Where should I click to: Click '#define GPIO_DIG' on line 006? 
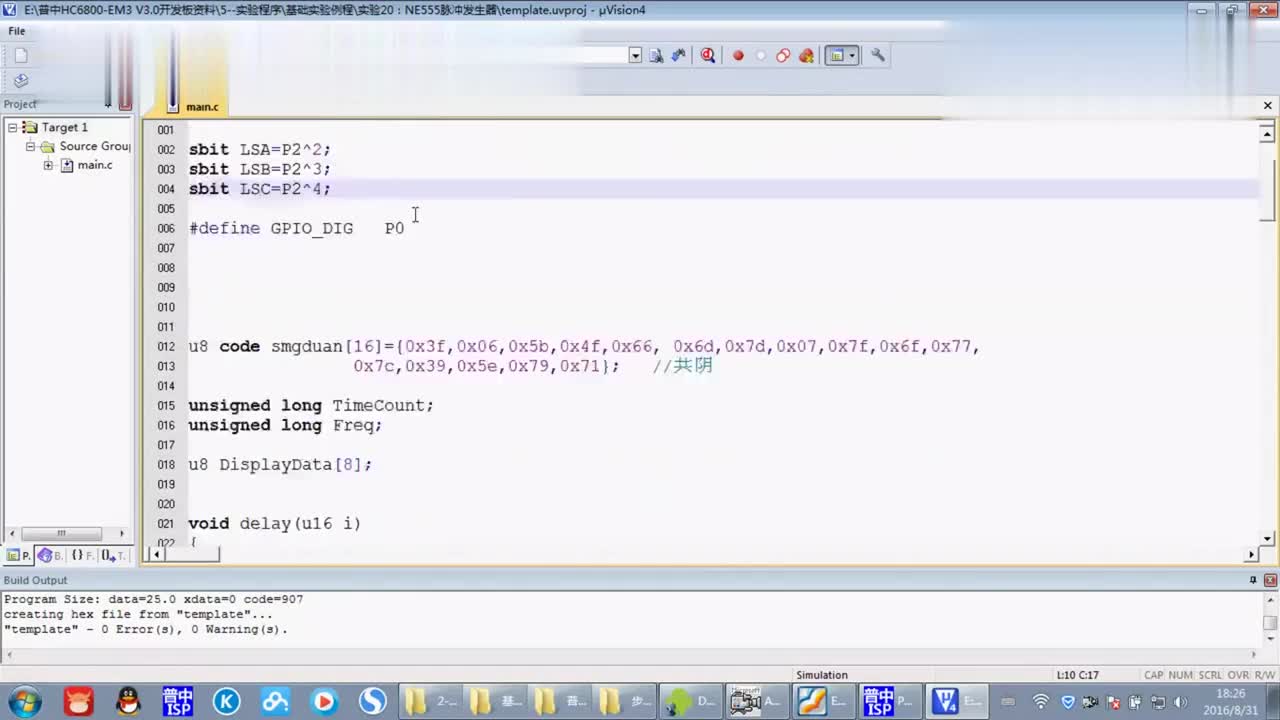point(271,228)
